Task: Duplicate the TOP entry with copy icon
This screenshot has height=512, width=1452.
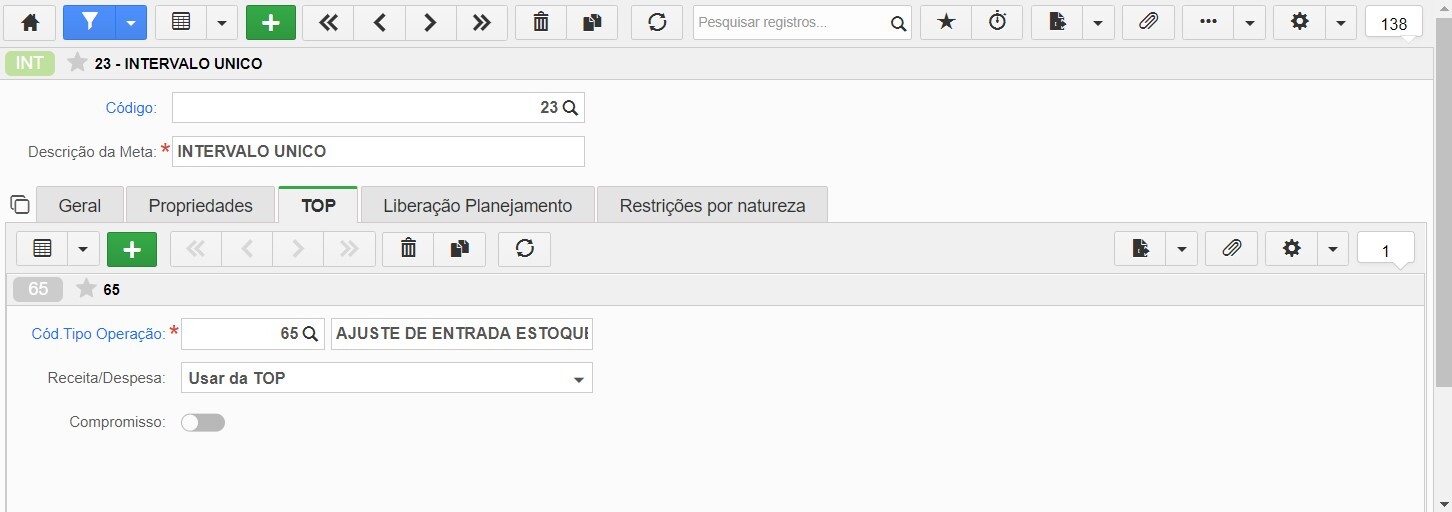Action: click(x=459, y=249)
